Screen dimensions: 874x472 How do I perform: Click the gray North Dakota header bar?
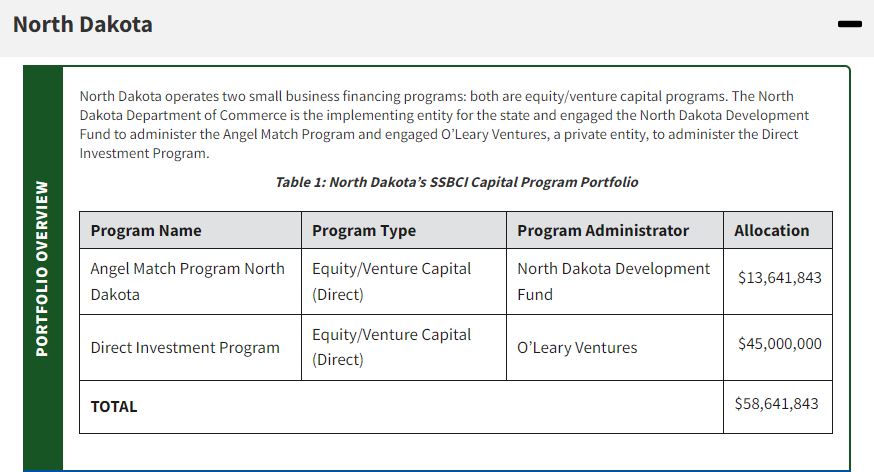pos(437,28)
